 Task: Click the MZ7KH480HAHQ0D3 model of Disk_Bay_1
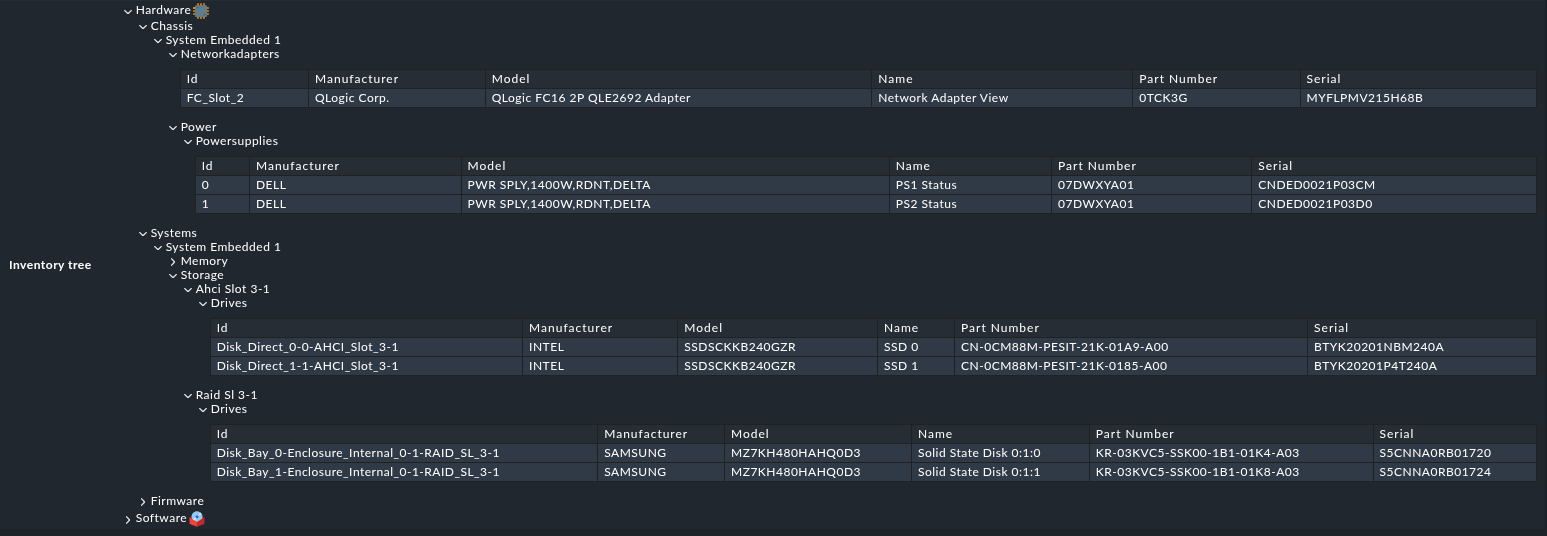pos(795,472)
